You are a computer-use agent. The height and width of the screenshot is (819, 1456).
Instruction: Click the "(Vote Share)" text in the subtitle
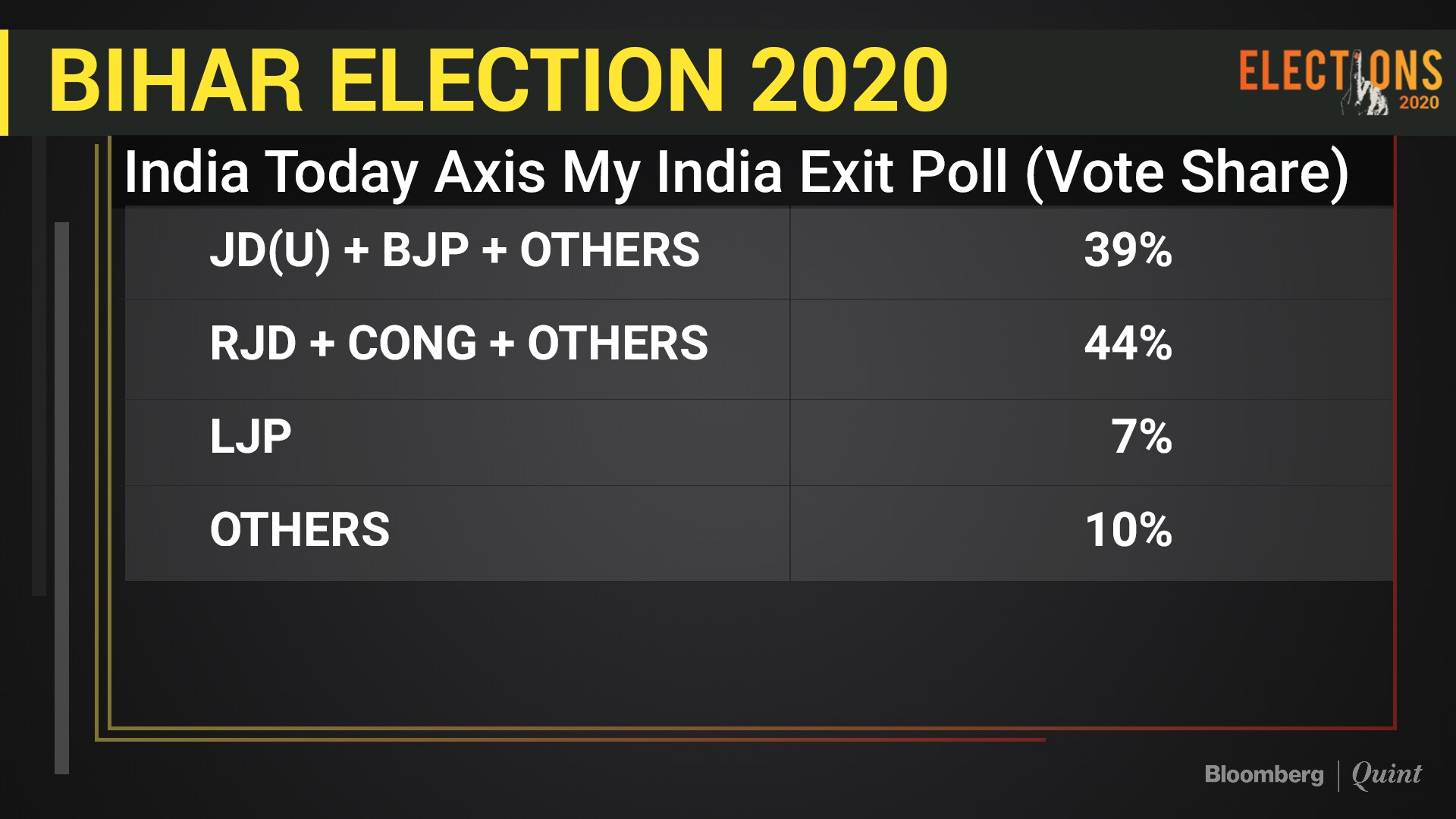pyautogui.click(x=1187, y=172)
